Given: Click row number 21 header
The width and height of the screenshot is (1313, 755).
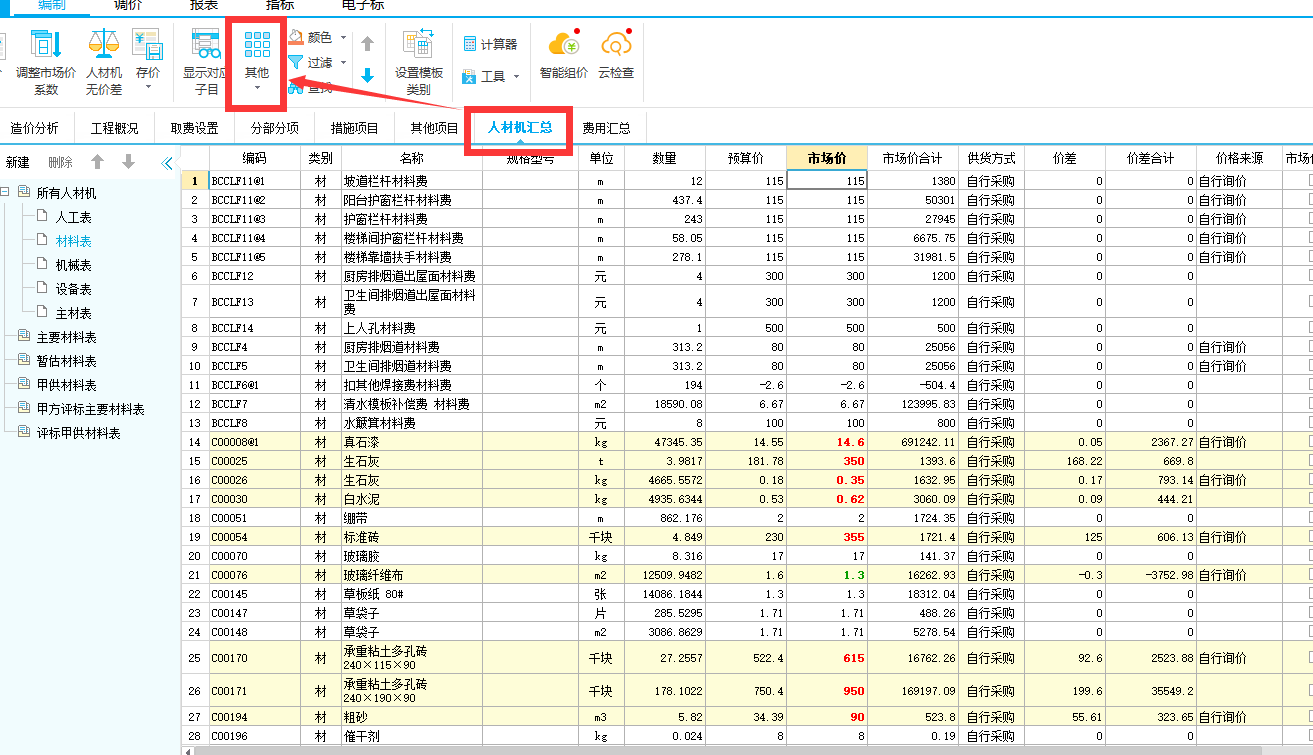Looking at the screenshot, I should click(195, 575).
